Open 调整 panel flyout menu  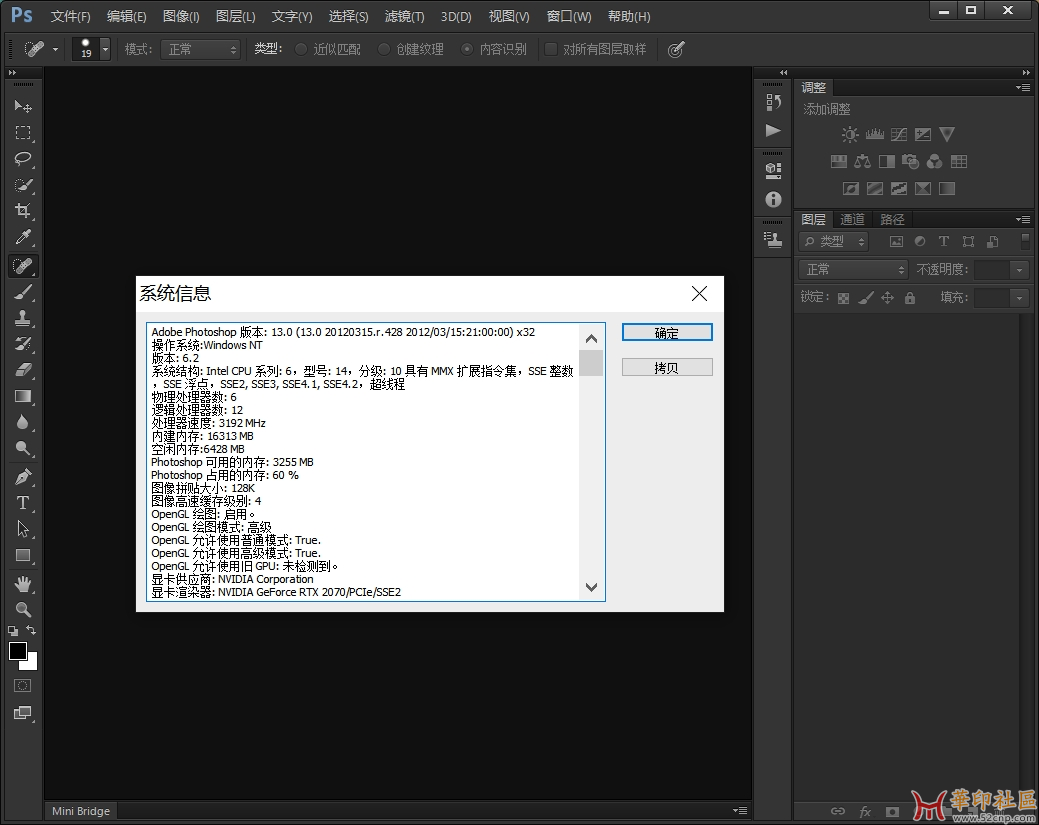coord(1022,87)
